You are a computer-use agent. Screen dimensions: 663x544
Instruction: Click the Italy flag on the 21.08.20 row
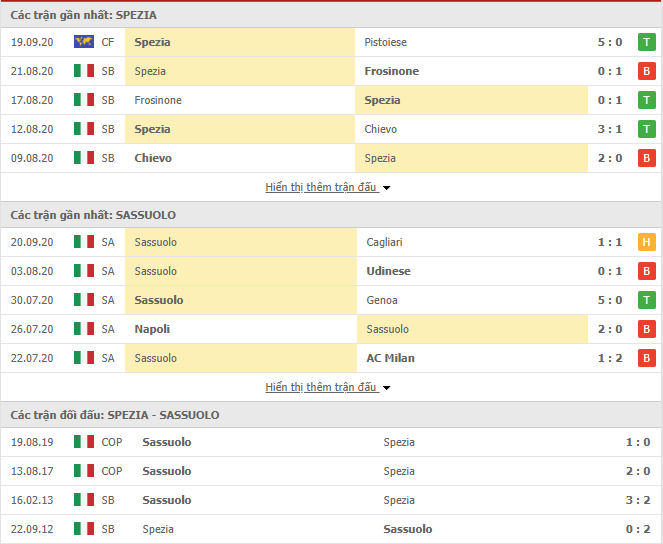tap(84, 71)
